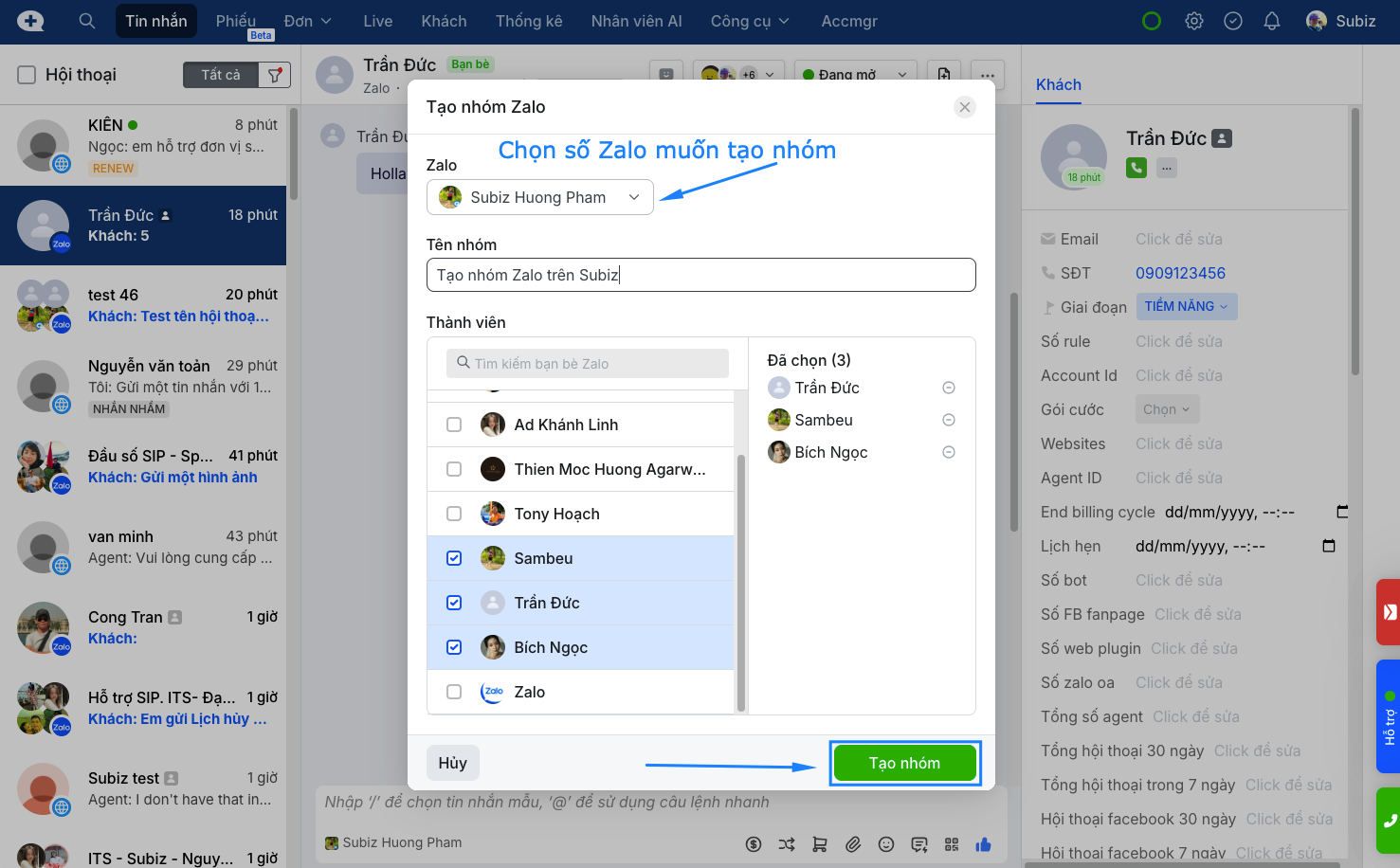Click the attach file paperclip icon
This screenshot has width=1400, height=868.
click(853, 844)
